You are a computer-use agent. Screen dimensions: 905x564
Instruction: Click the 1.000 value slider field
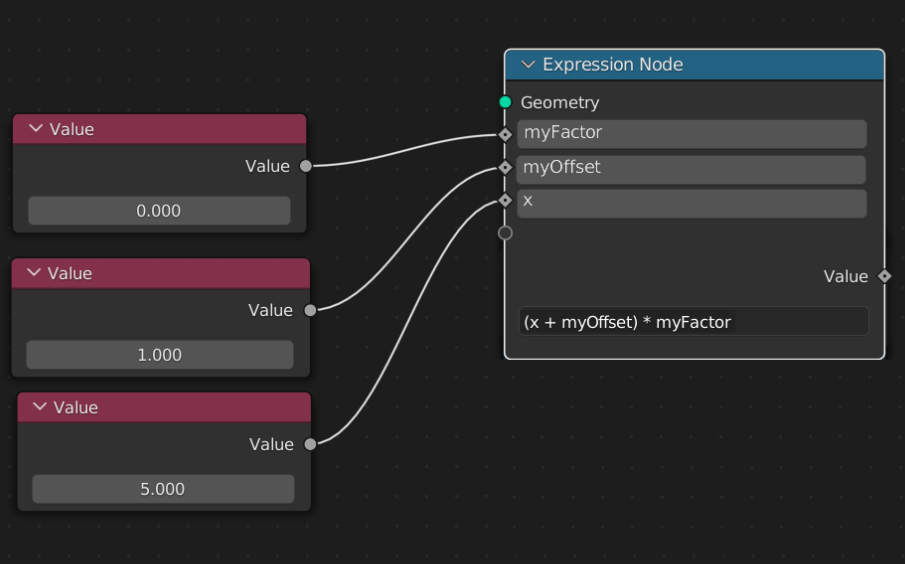(160, 354)
